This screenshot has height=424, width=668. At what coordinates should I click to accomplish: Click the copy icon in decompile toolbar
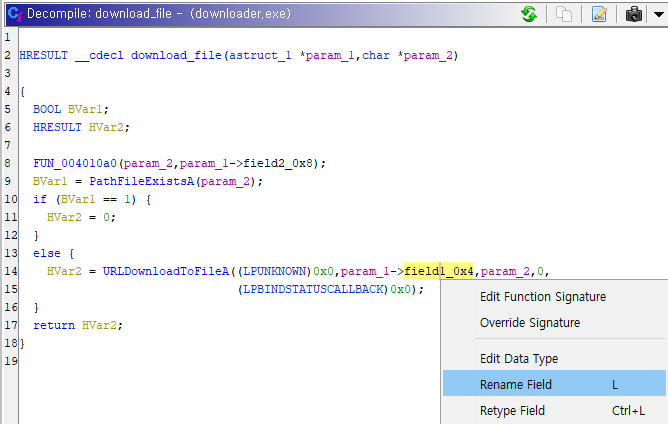tap(564, 14)
